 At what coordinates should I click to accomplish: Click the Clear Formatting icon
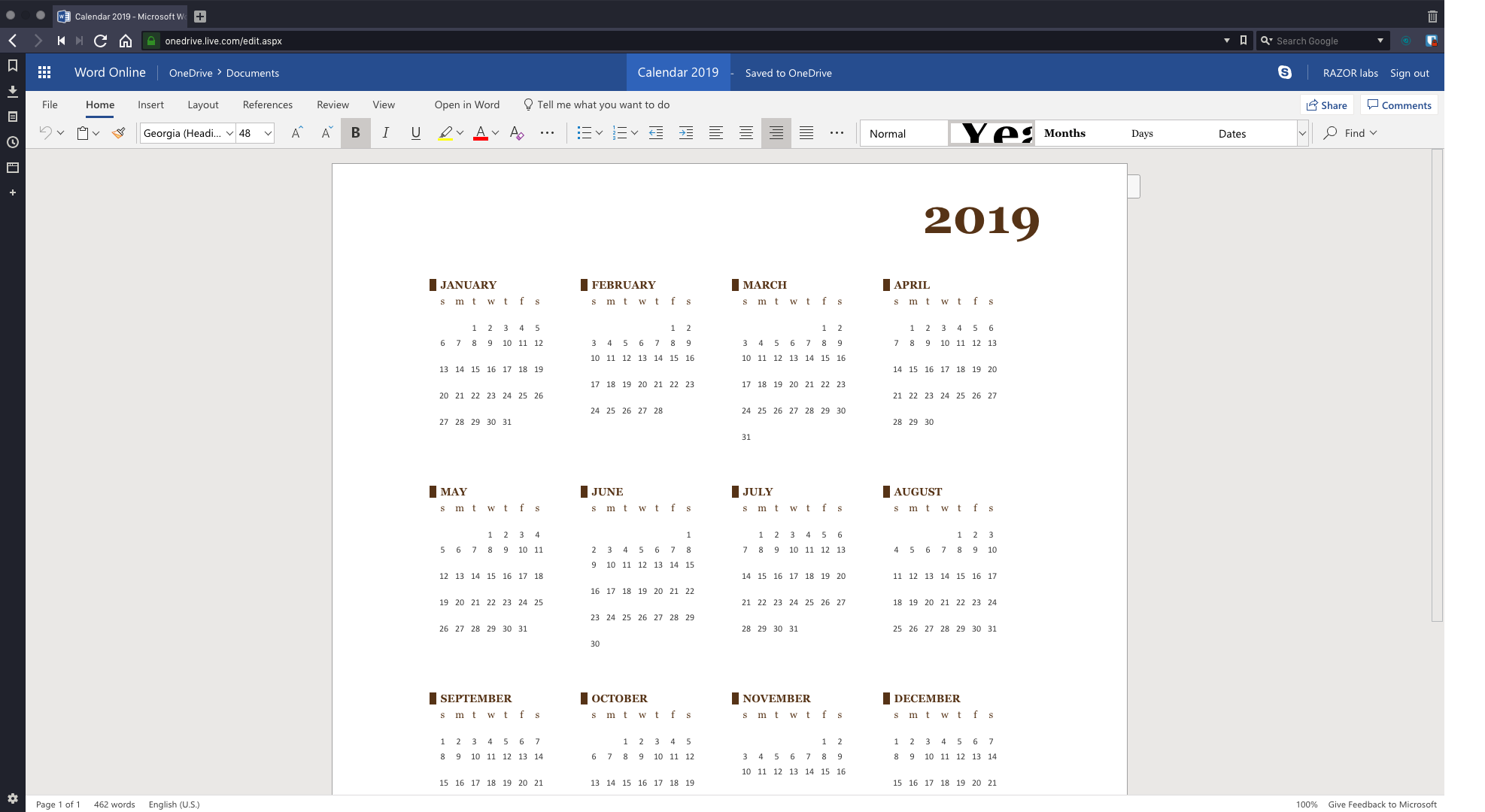coord(517,133)
